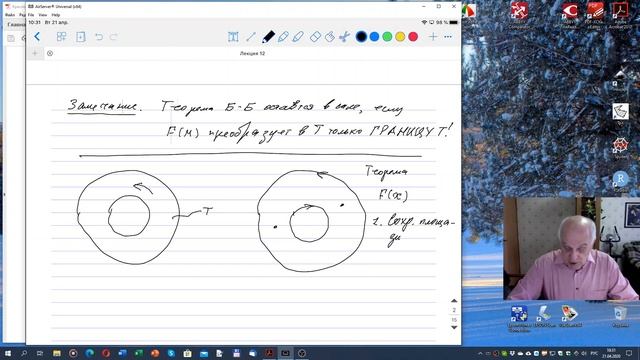Pick the yellow ink color

400,37
